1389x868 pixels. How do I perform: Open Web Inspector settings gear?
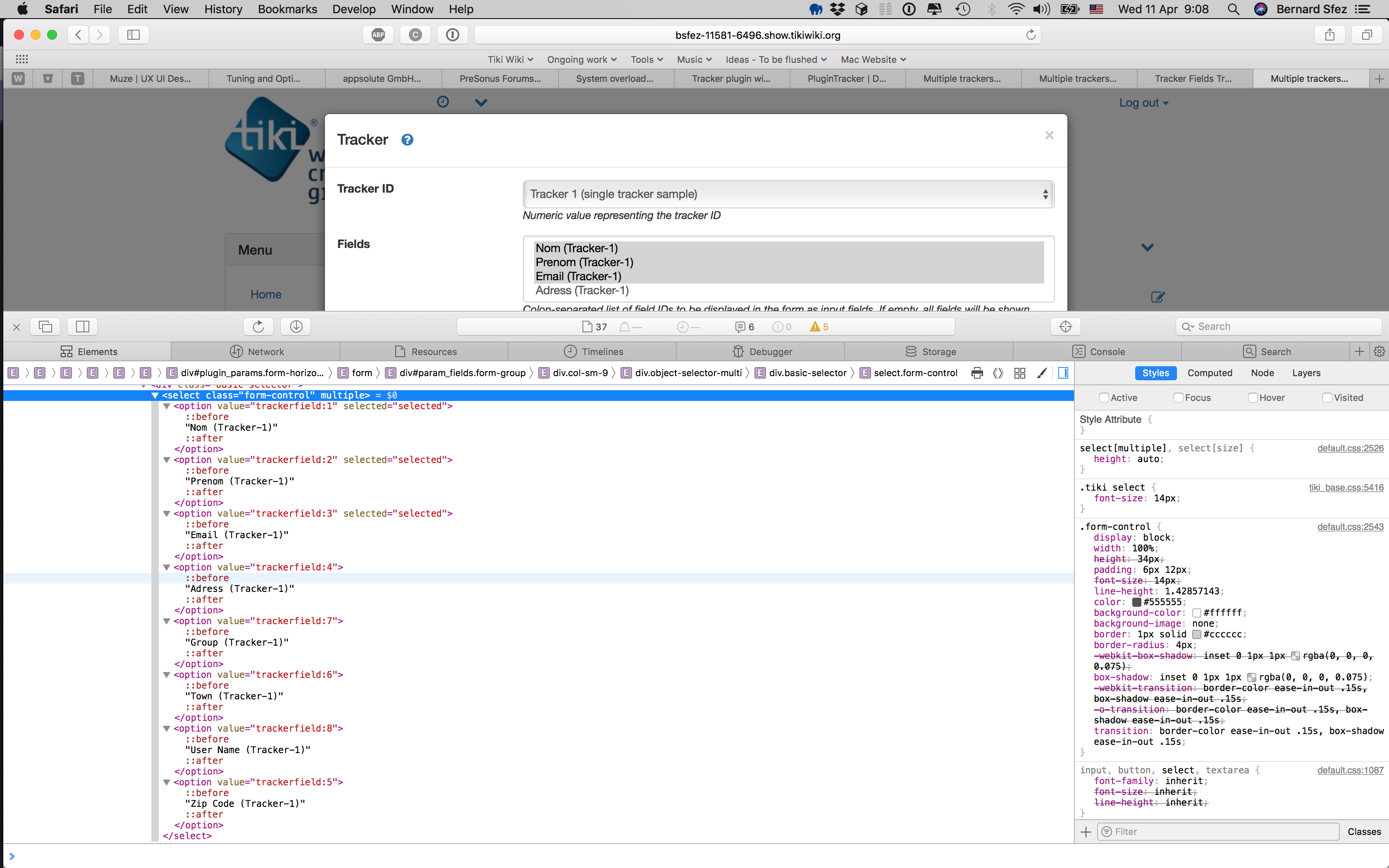pos(1380,351)
